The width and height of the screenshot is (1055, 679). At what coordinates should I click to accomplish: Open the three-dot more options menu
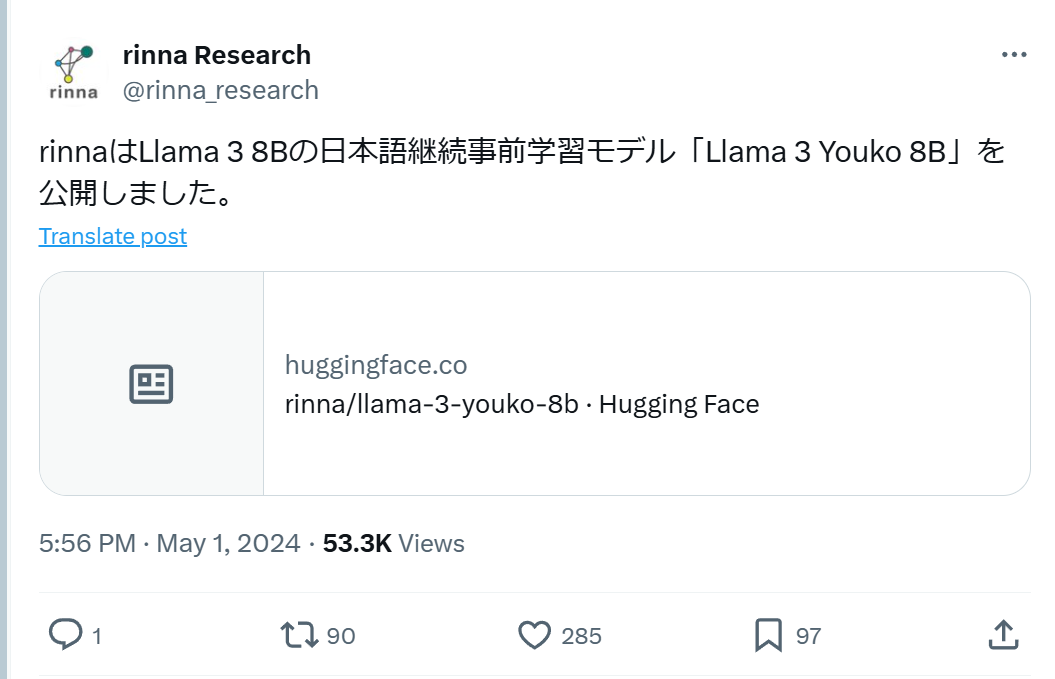pos(1013,55)
